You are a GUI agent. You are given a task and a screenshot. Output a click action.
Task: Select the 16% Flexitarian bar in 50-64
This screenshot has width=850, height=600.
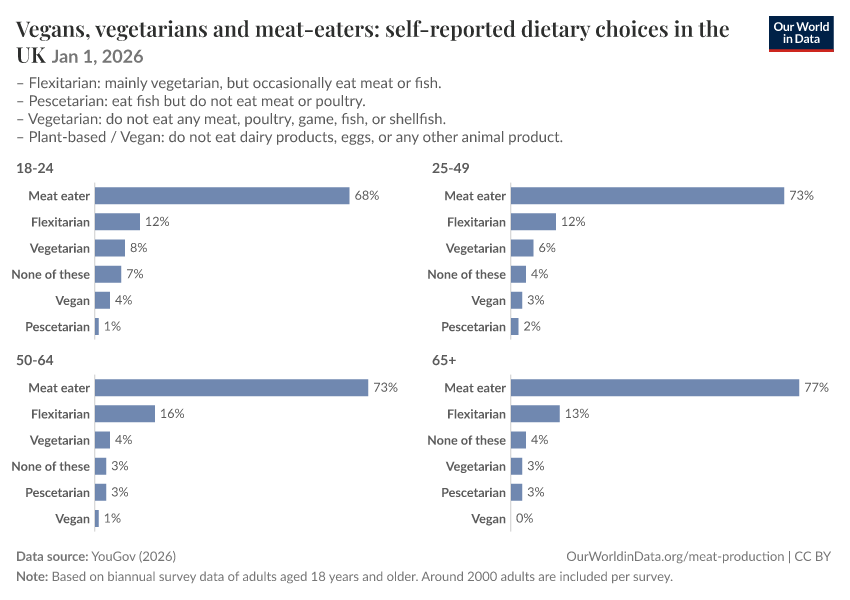click(125, 414)
